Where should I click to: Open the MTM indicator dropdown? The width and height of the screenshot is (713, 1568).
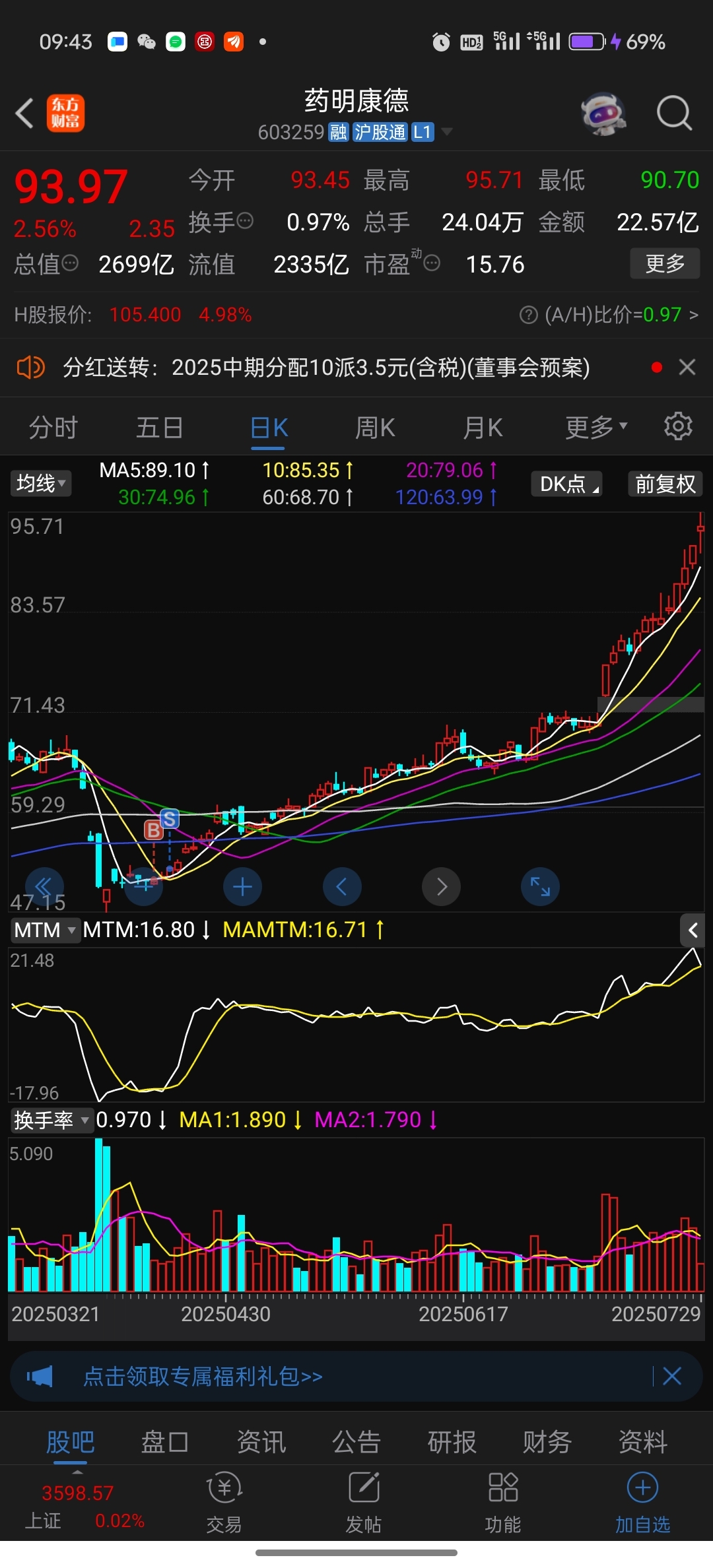point(46,930)
